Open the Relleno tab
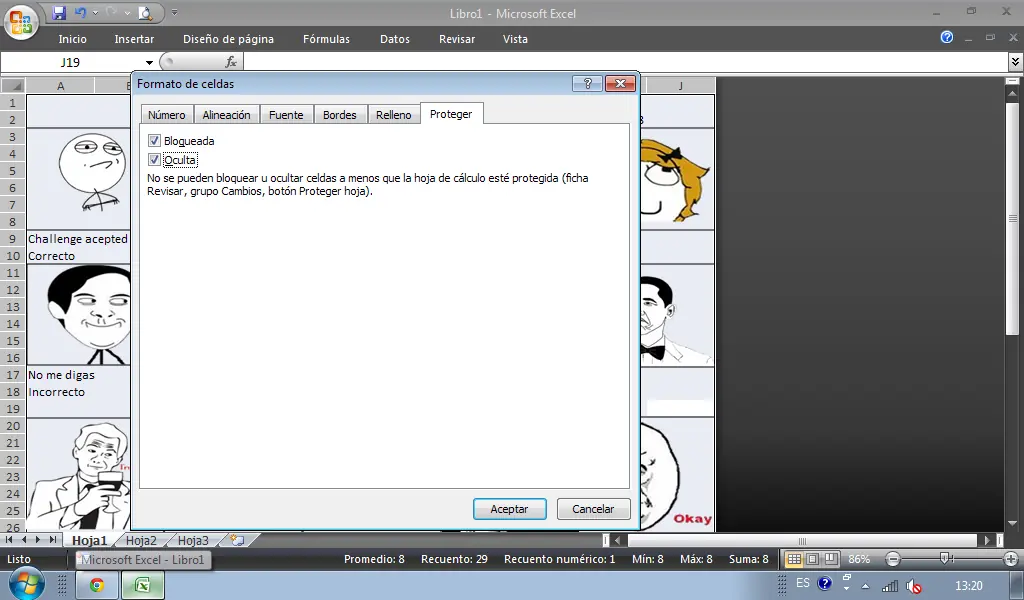Viewport: 1024px width, 600px height. point(394,114)
